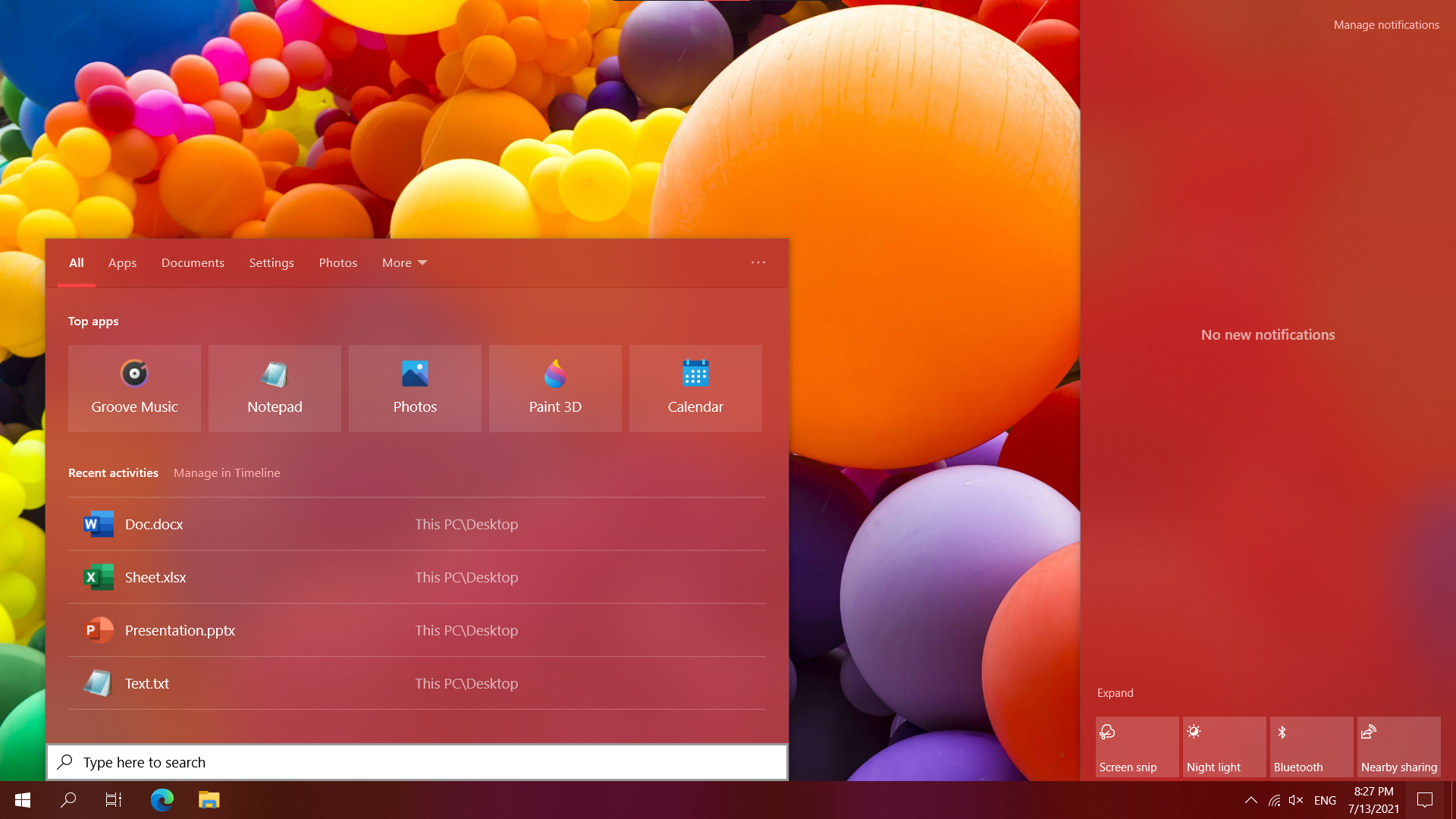Enable Nearby sharing feature
The width and height of the screenshot is (1456, 819).
(x=1398, y=747)
